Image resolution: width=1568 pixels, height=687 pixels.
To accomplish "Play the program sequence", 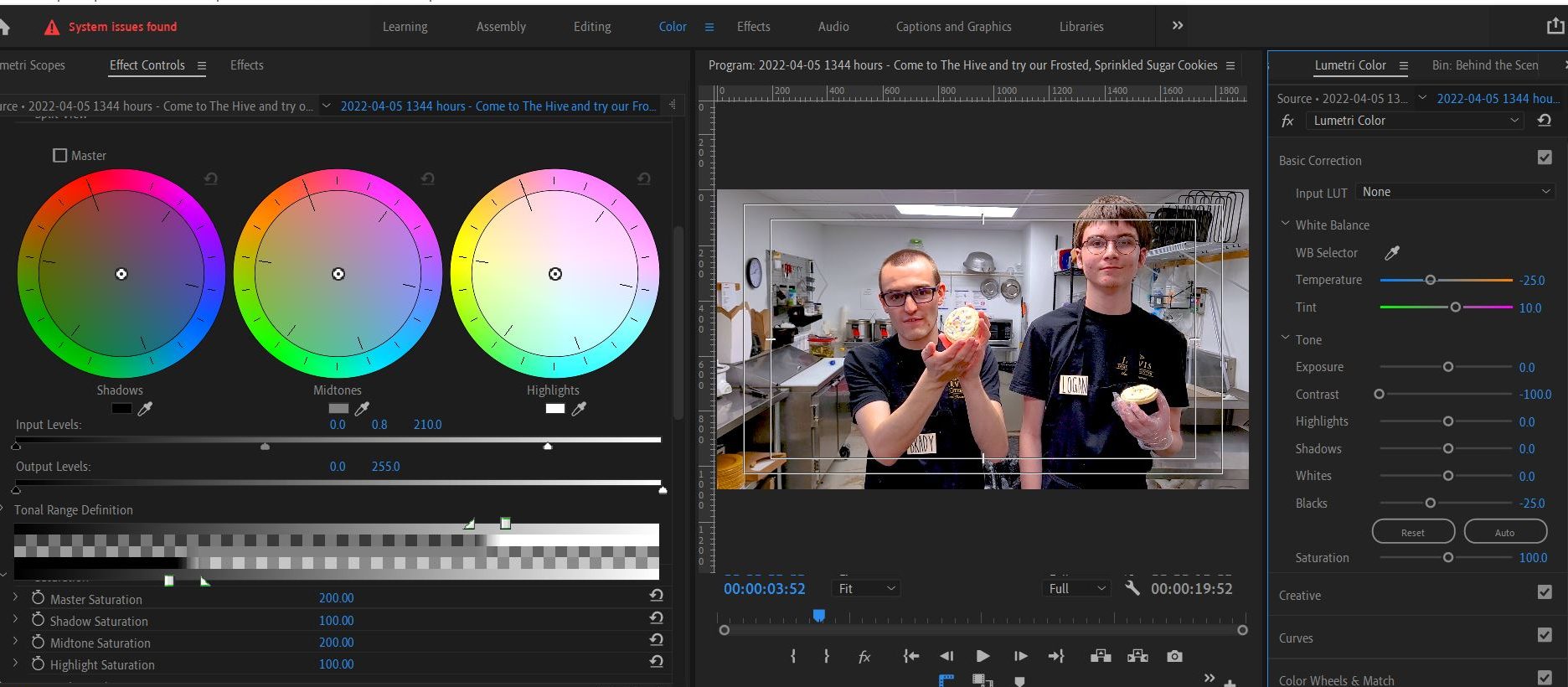I will point(983,656).
